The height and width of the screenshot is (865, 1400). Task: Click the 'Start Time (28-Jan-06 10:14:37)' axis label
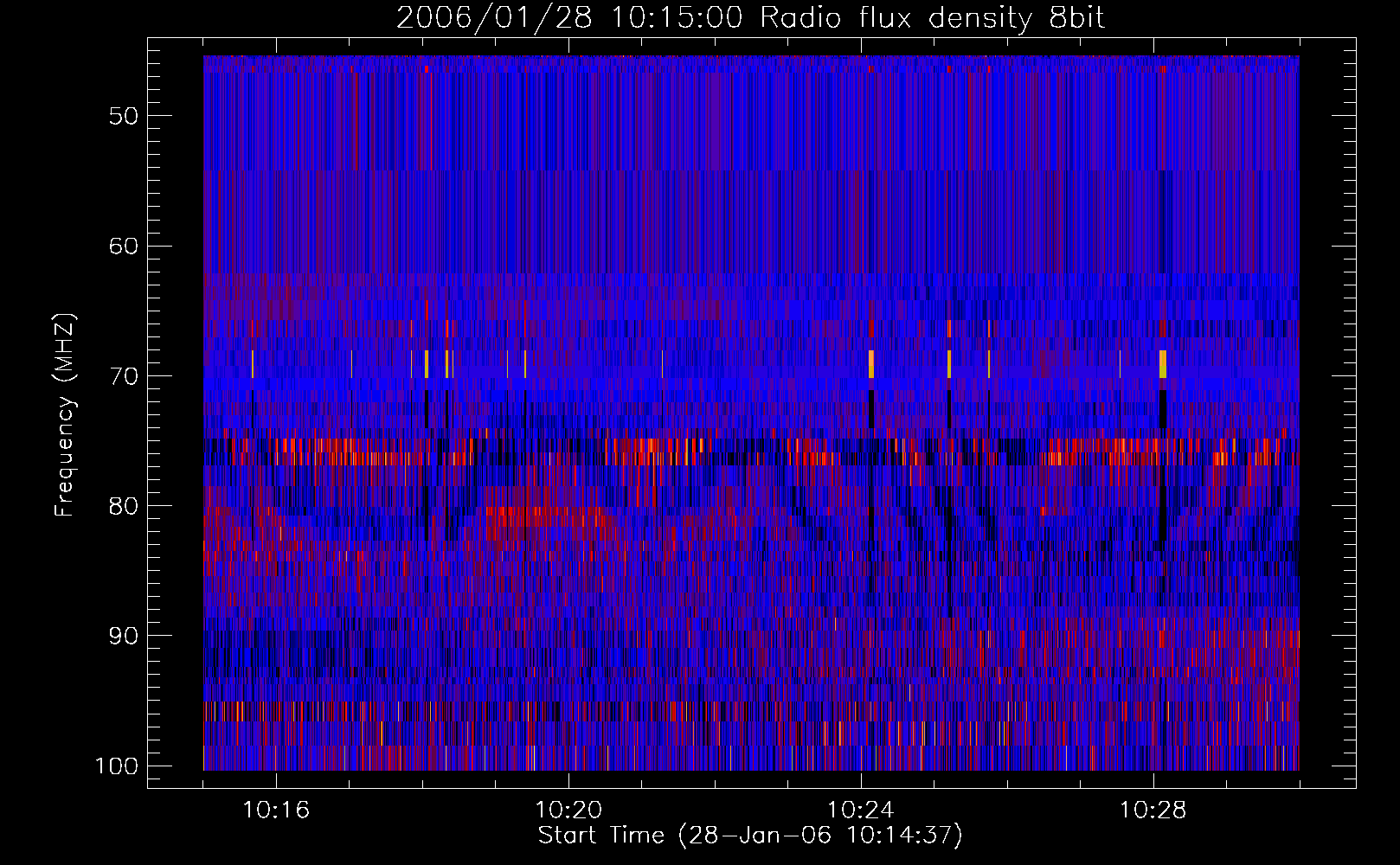(750, 836)
